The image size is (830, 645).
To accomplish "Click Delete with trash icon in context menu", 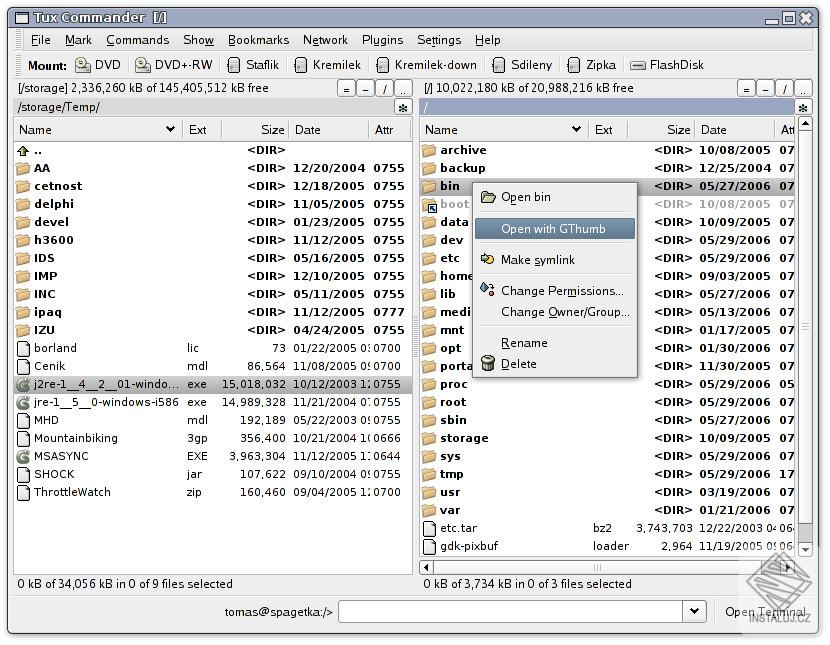I will (x=518, y=364).
